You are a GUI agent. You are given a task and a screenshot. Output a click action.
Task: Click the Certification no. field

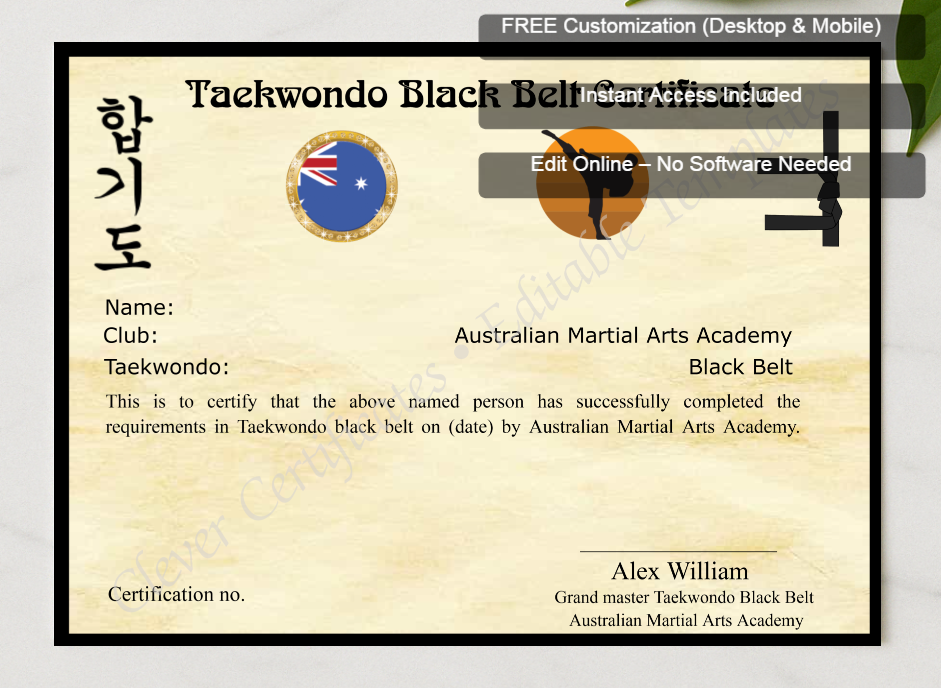[175, 594]
